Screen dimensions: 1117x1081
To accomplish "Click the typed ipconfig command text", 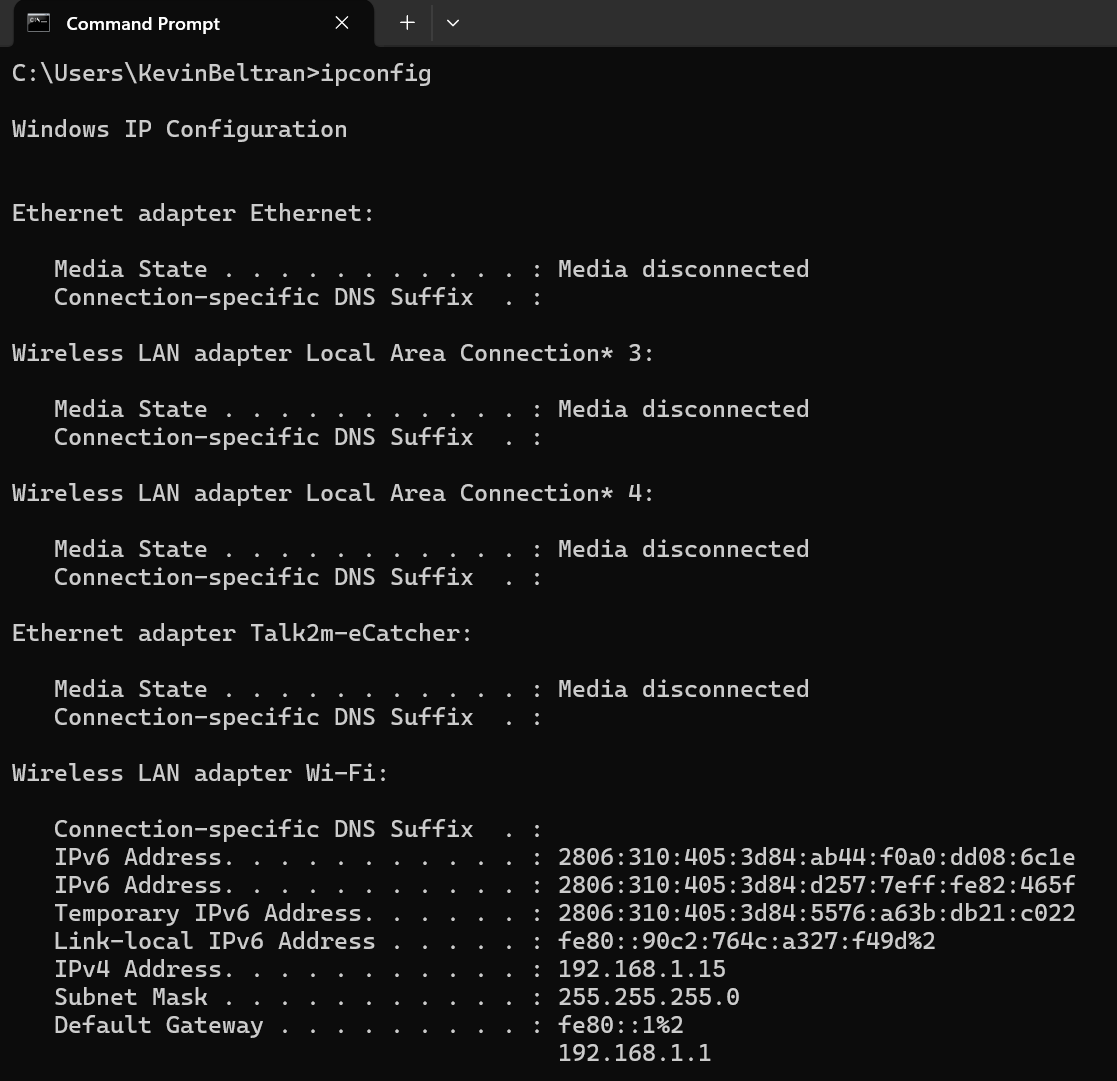I will click(x=375, y=73).
